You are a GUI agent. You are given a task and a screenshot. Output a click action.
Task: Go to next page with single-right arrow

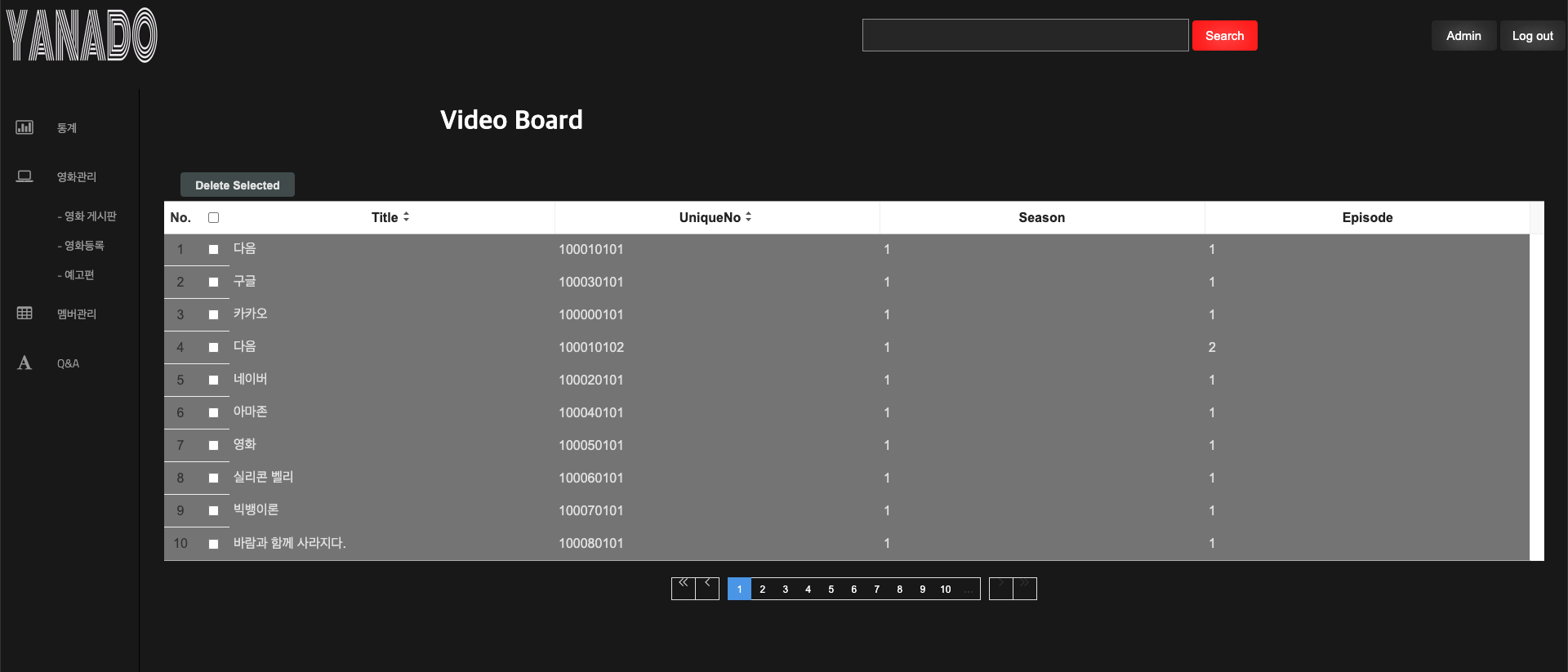tap(1001, 589)
